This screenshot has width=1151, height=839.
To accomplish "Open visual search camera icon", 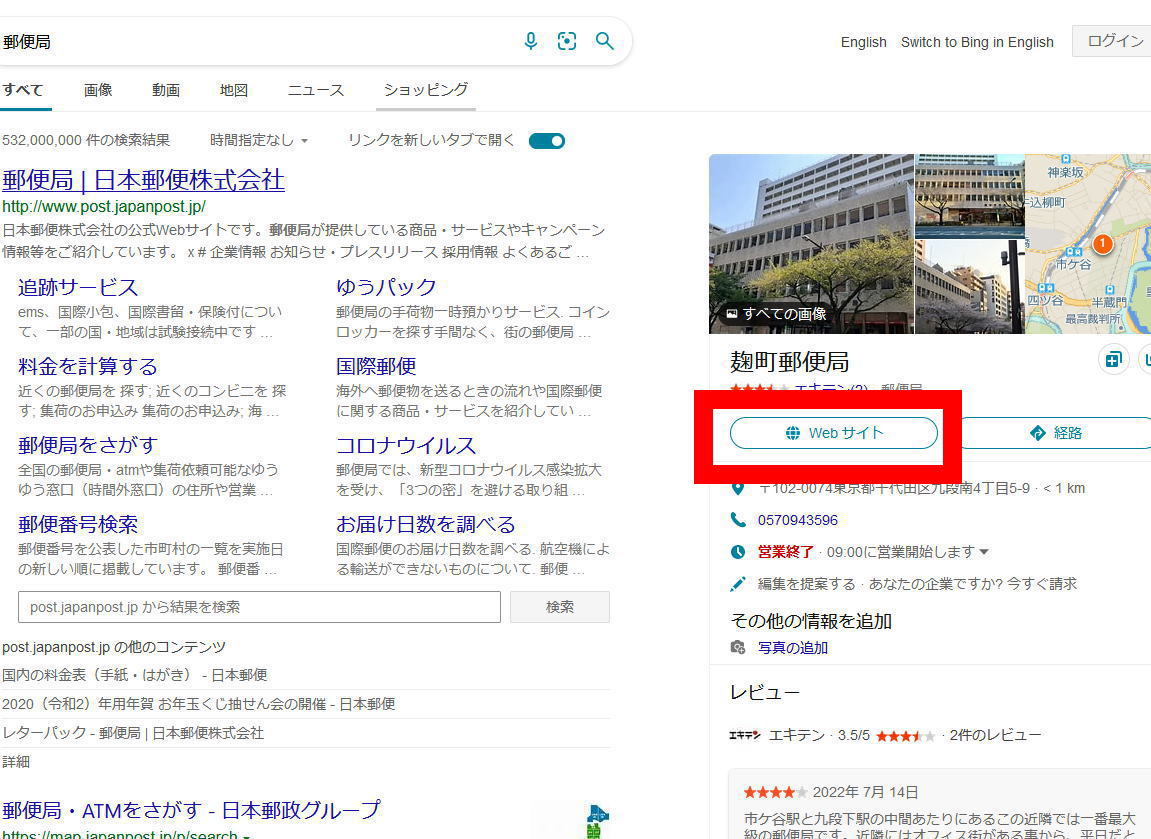I will pyautogui.click(x=567, y=41).
